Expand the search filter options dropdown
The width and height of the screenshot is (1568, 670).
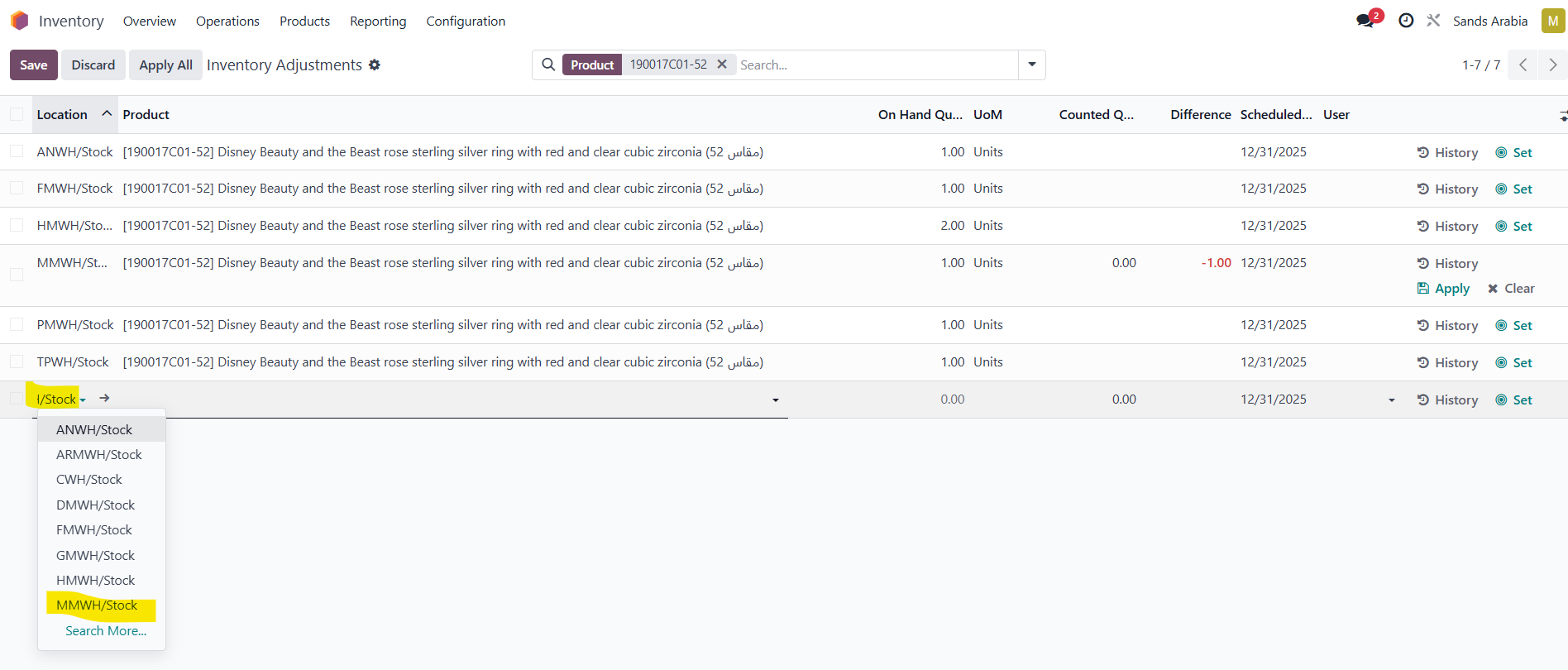(x=1032, y=65)
